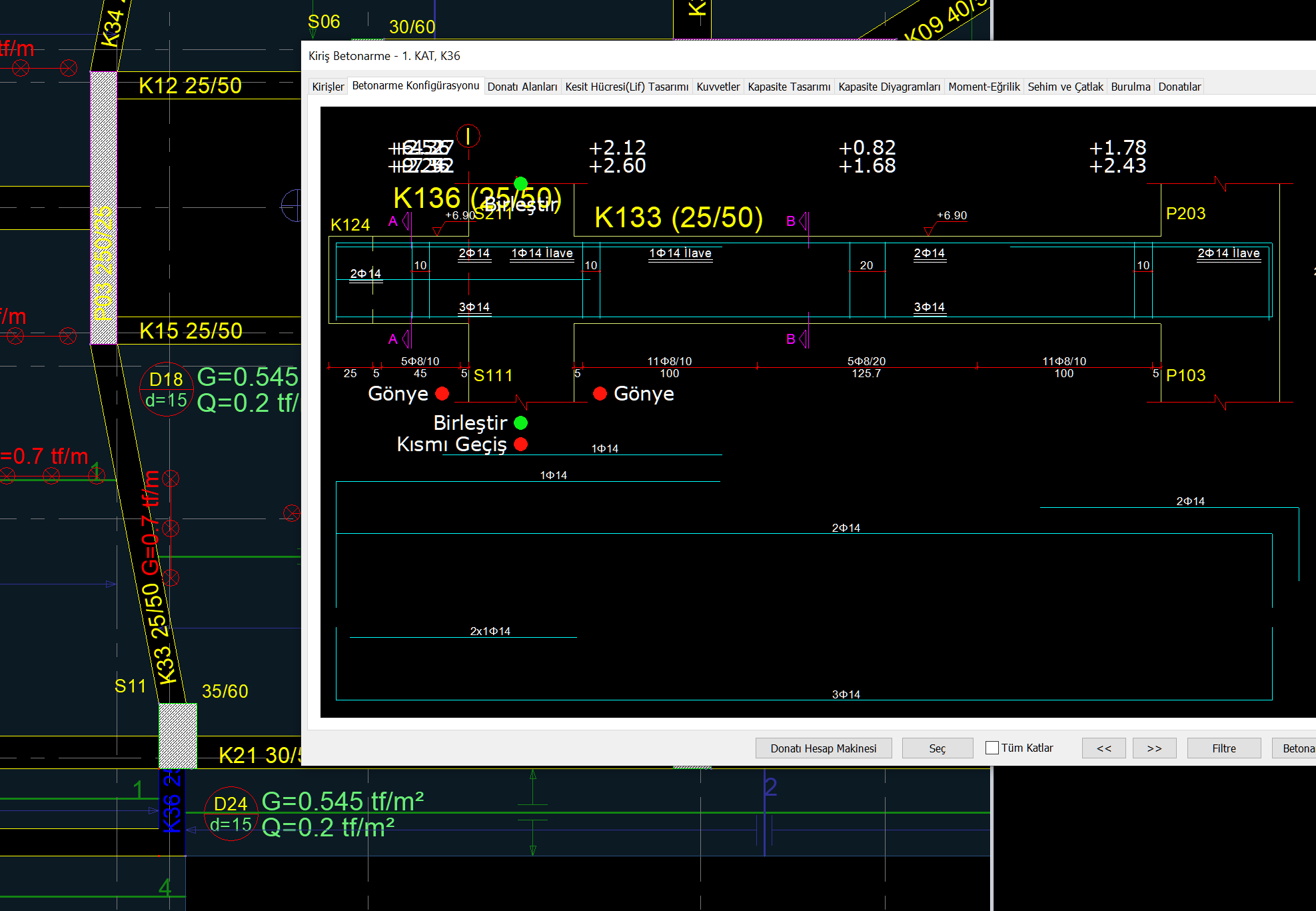Select K33 25/50 beam label in plan
The image size is (1316, 911).
pyautogui.click(x=159, y=633)
